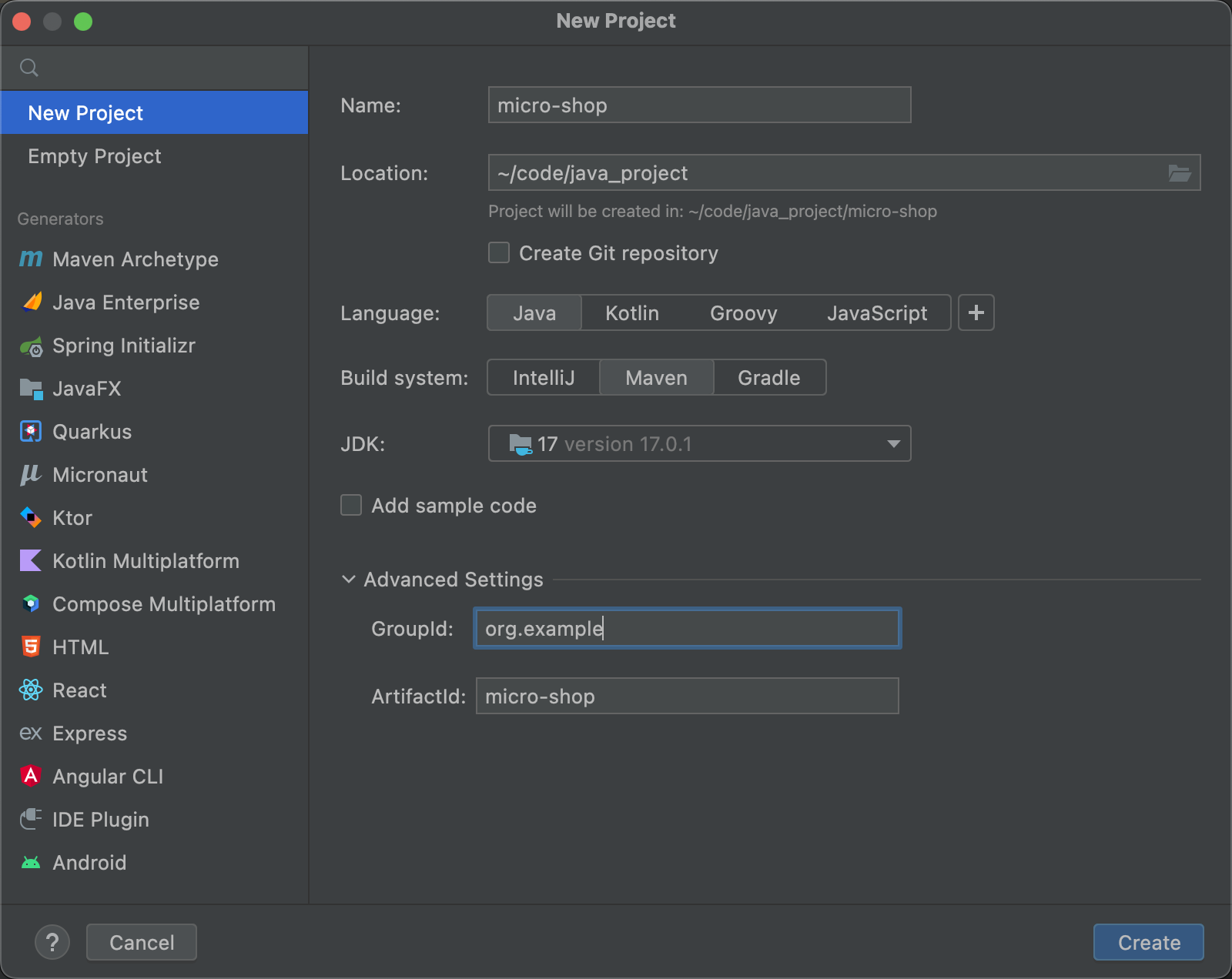Click the sidebar search field
This screenshot has height=979, width=1232.
(154, 68)
